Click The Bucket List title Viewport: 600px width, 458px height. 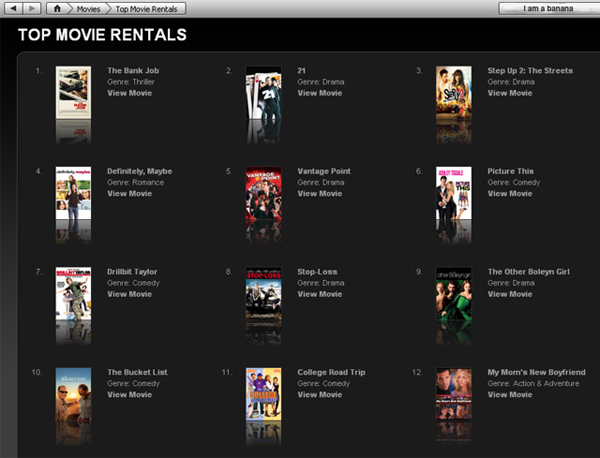tap(137, 372)
